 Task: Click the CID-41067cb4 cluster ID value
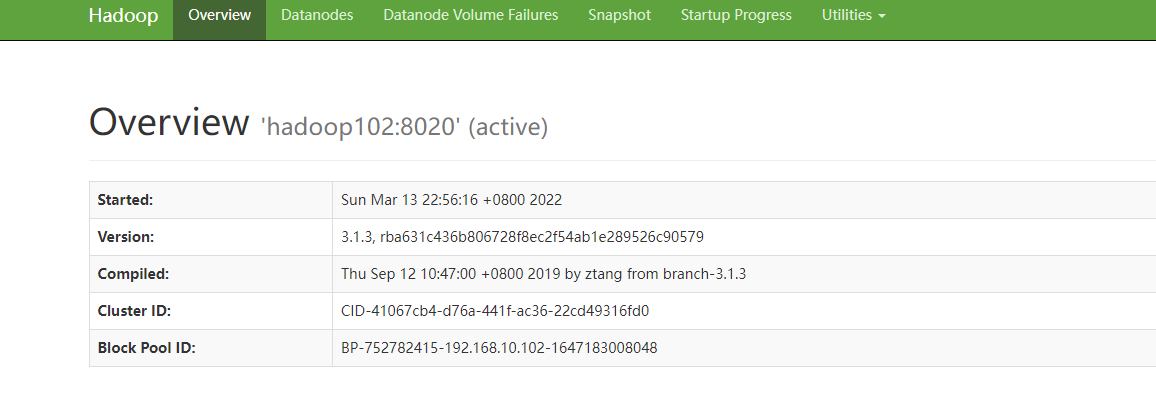click(x=495, y=311)
